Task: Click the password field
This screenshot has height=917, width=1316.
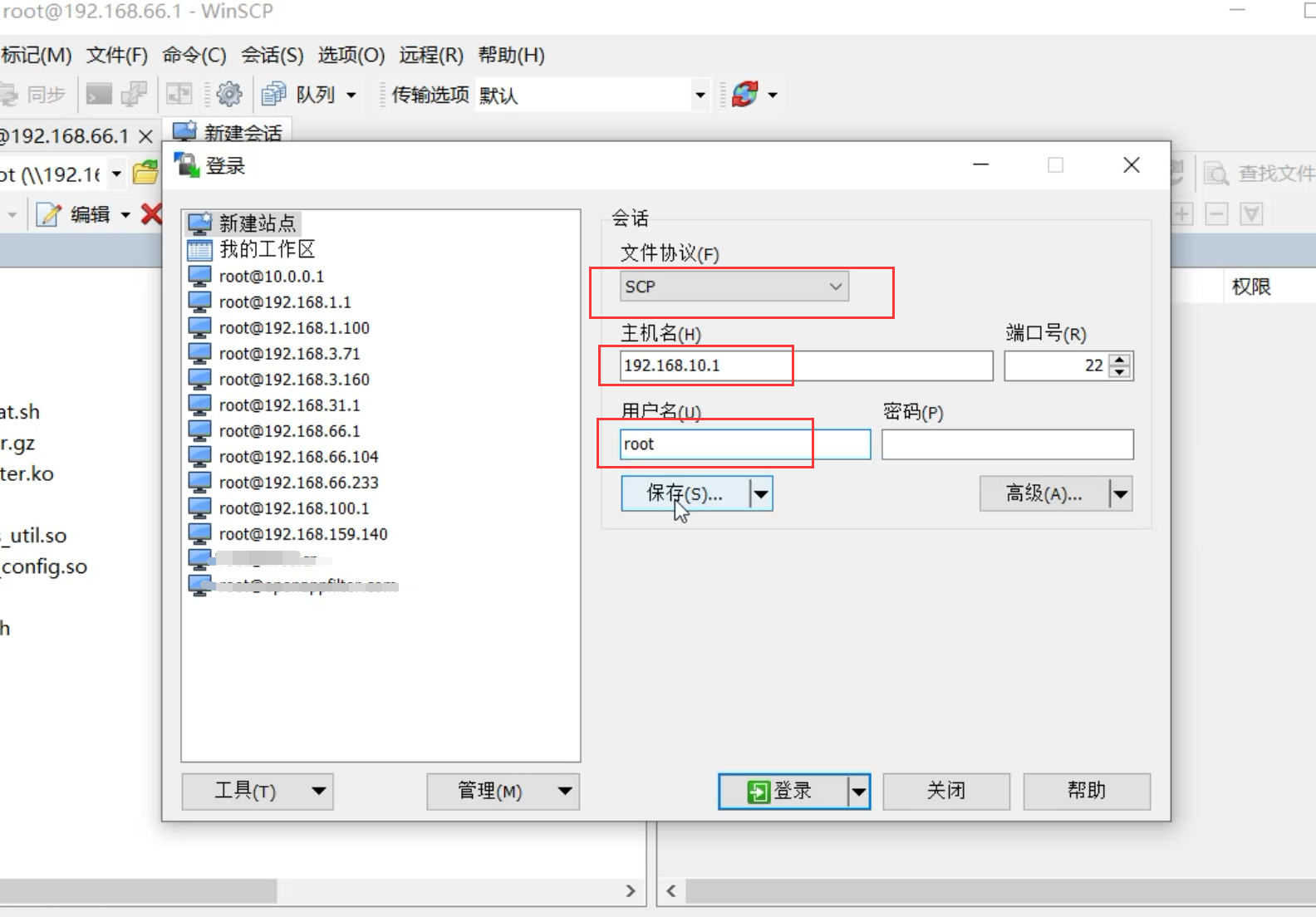Action: [x=1008, y=444]
